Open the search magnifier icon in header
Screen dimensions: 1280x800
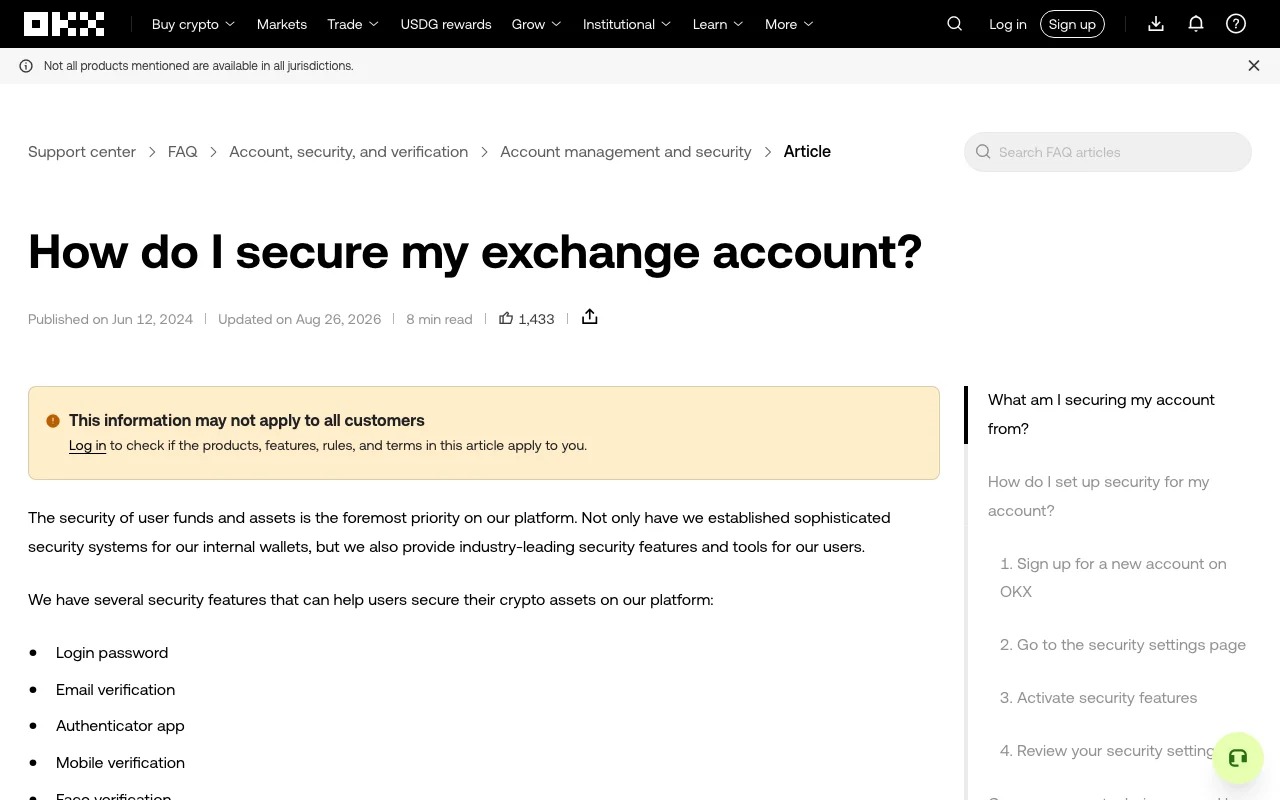click(955, 24)
